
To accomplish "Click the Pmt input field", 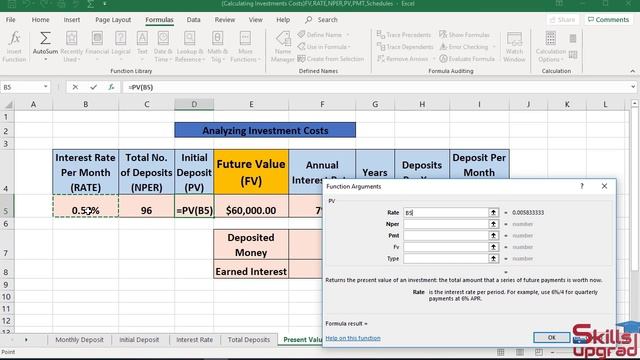I will click(x=446, y=235).
